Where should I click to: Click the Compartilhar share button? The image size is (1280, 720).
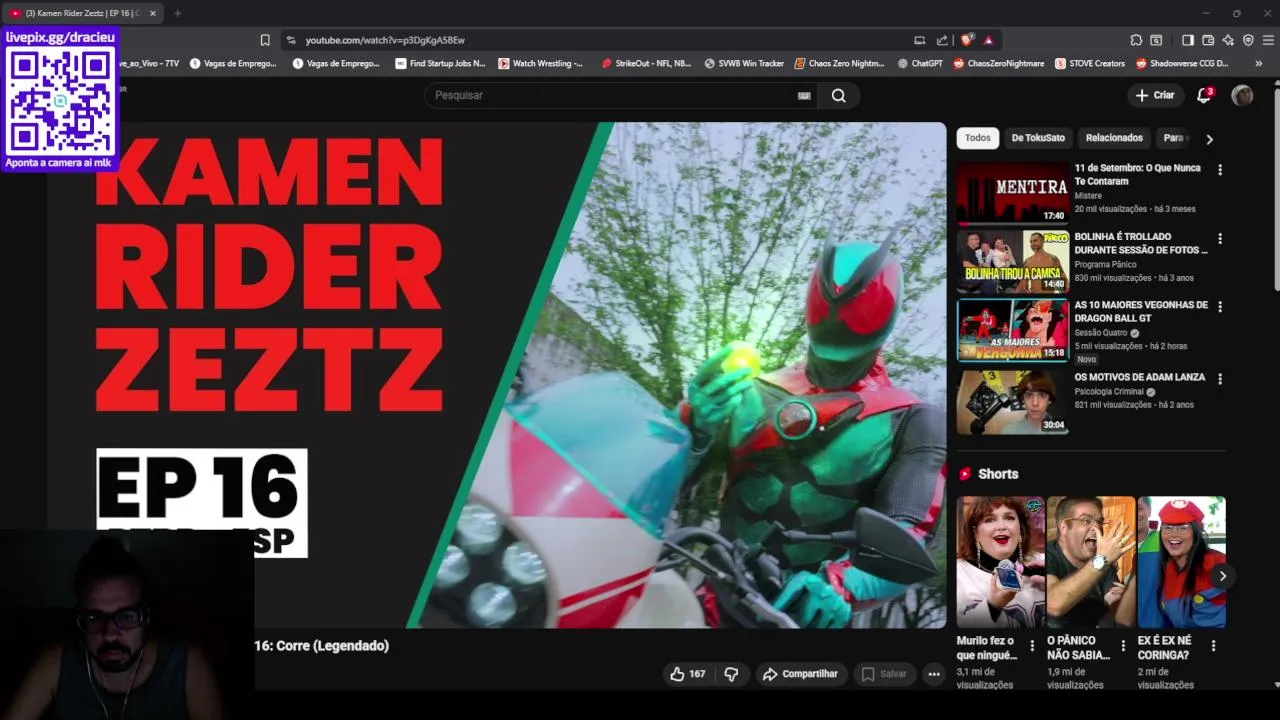[801, 674]
